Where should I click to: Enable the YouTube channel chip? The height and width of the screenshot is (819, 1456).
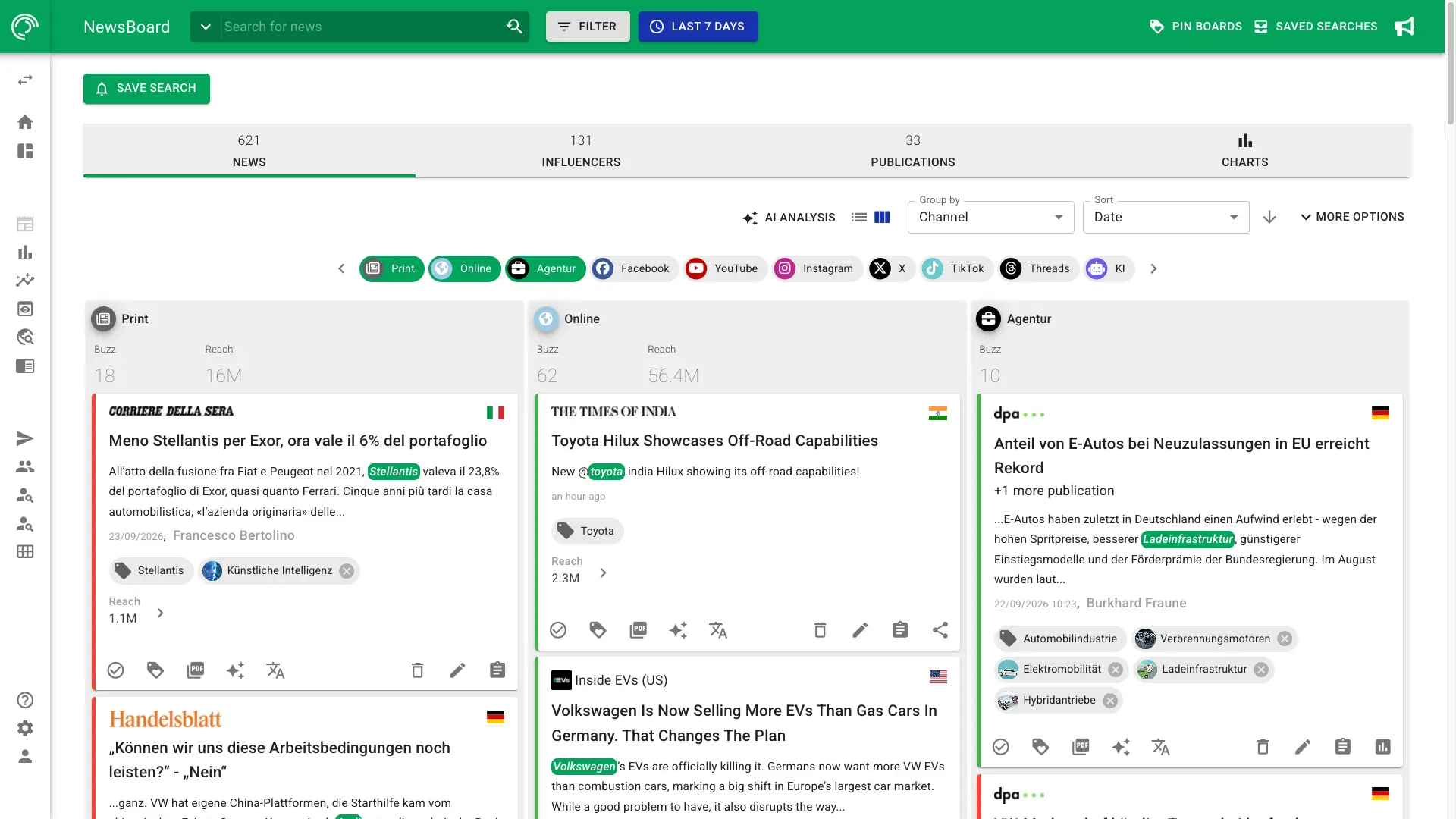pos(726,268)
